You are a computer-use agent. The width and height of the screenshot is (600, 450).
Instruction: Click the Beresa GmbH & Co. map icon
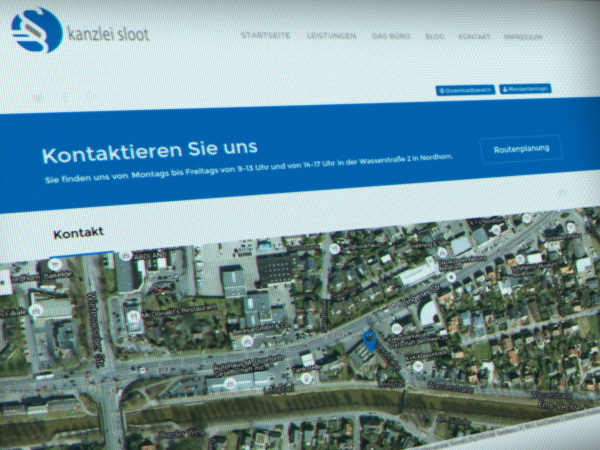[x=247, y=341]
